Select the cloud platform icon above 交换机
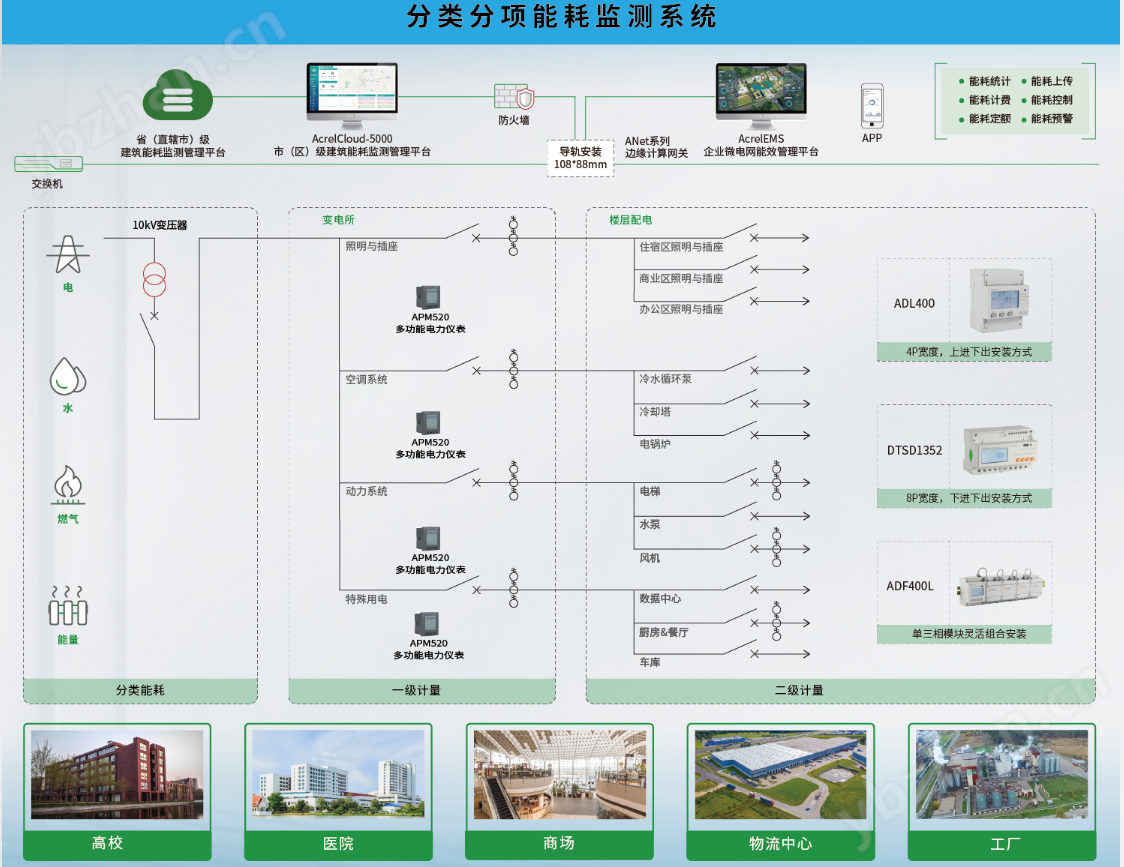 pyautogui.click(x=180, y=97)
